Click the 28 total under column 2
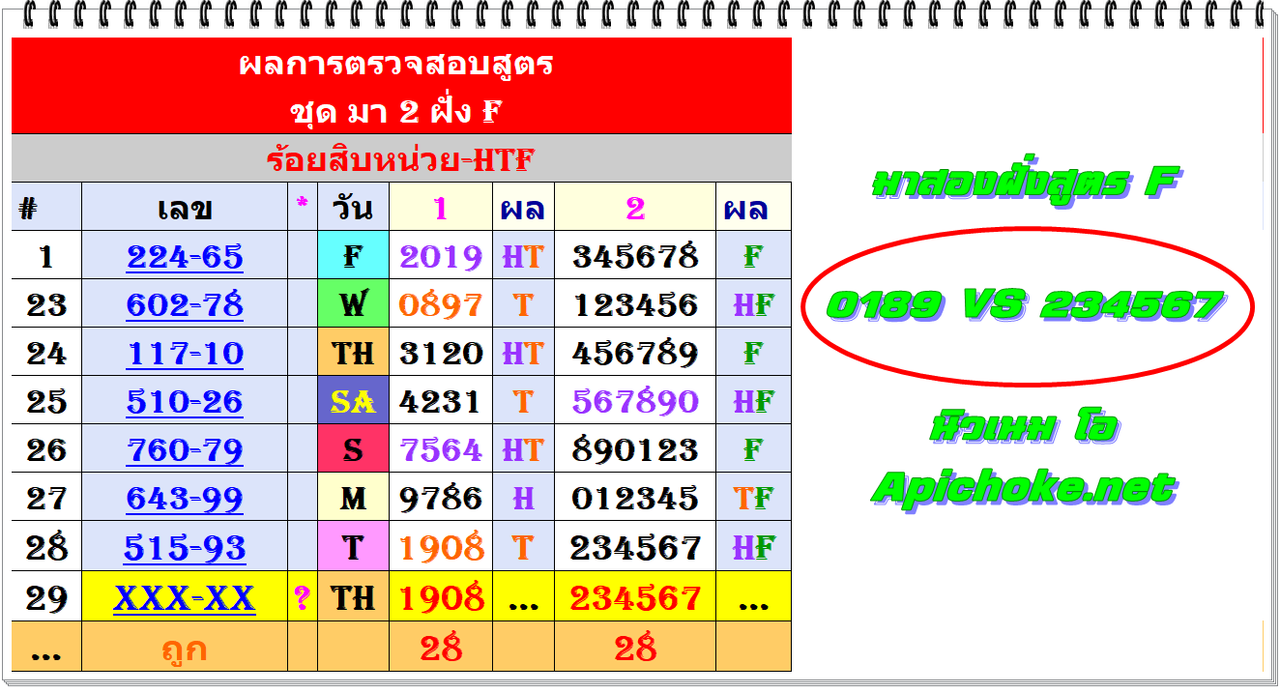Screen dimensions: 1280x688 coord(635,648)
